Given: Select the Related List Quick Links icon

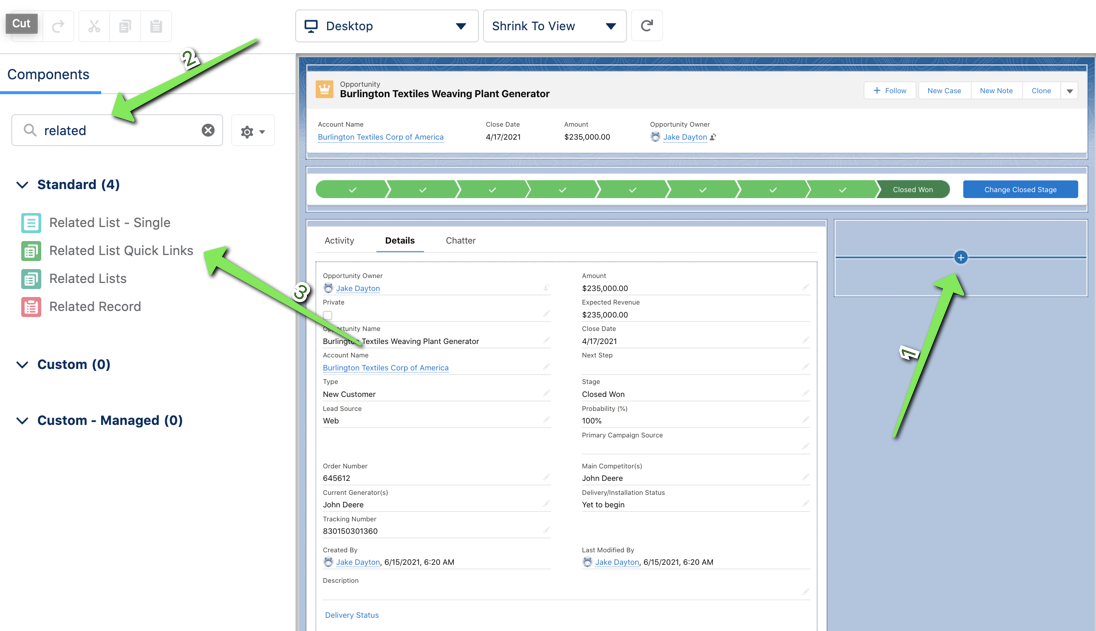Looking at the screenshot, I should pos(31,251).
